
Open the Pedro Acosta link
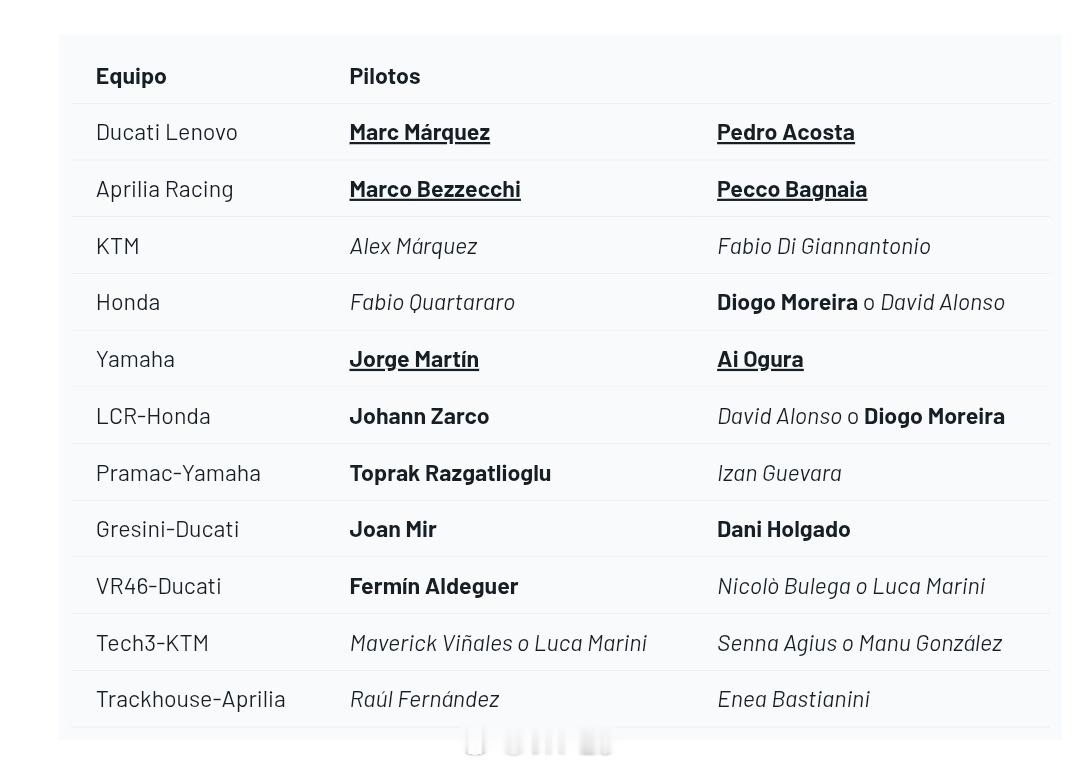pyautogui.click(x=785, y=132)
